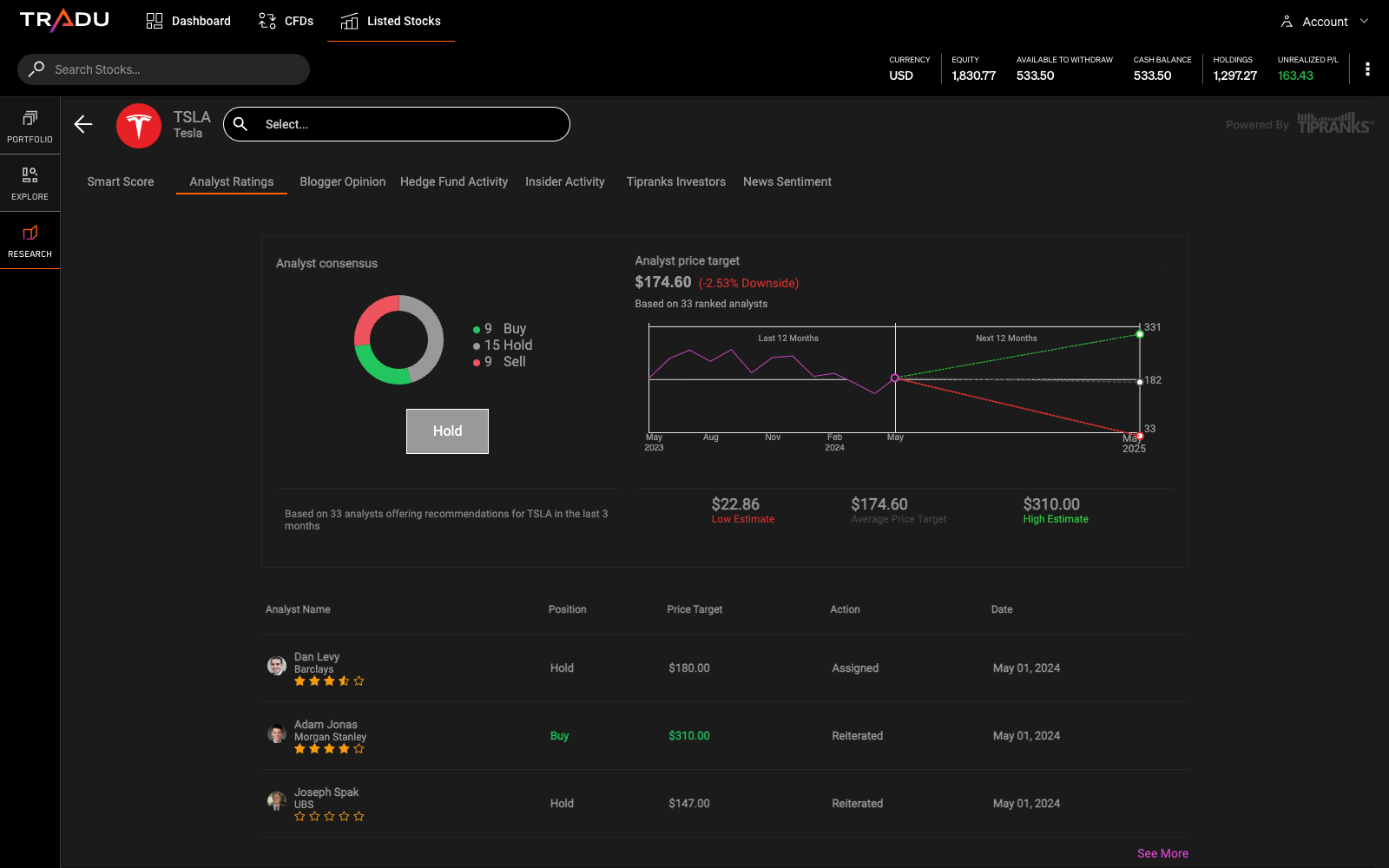The height and width of the screenshot is (868, 1389).
Task: Open the Explore sidebar section
Action: tap(30, 183)
